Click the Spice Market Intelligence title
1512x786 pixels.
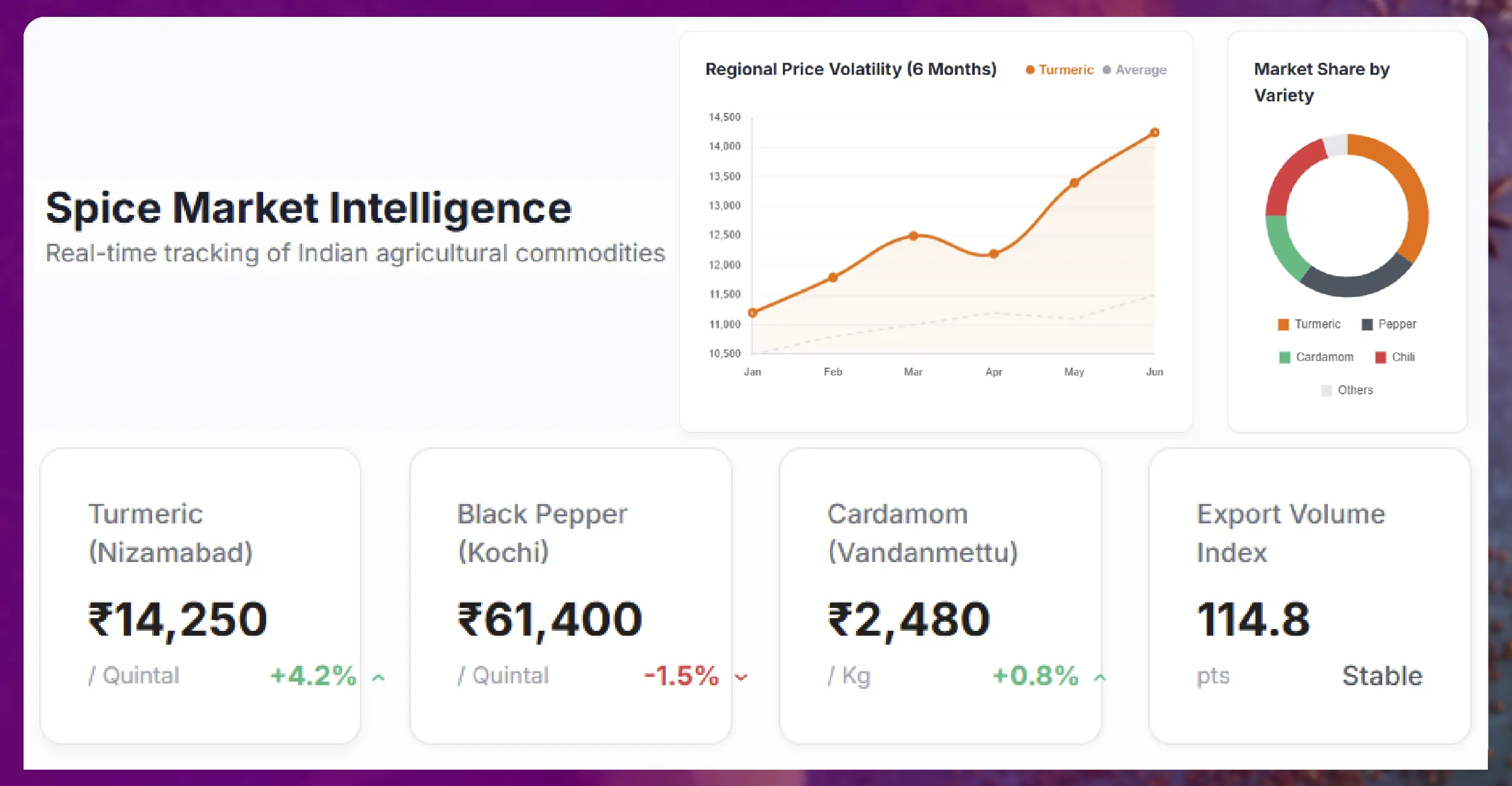click(x=308, y=208)
